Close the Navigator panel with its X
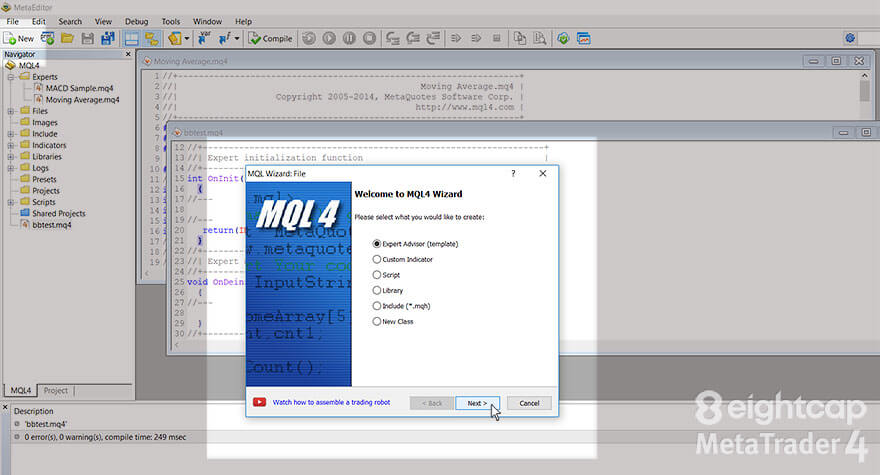 click(128, 54)
